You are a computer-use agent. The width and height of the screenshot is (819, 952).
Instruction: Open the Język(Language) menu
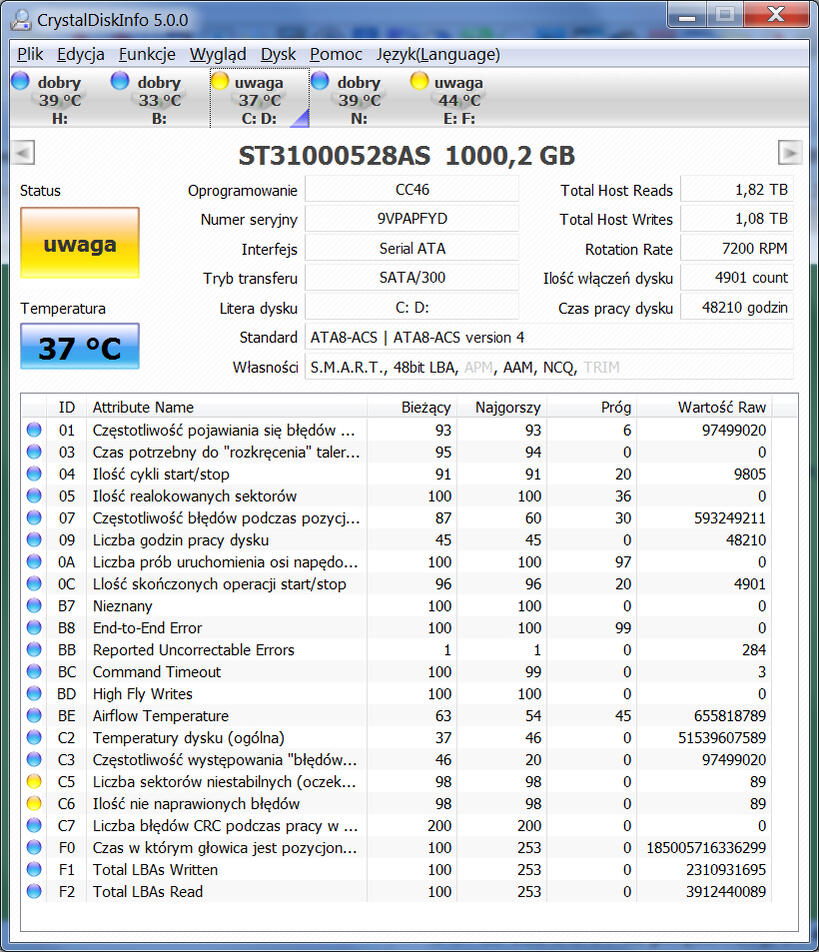click(438, 55)
